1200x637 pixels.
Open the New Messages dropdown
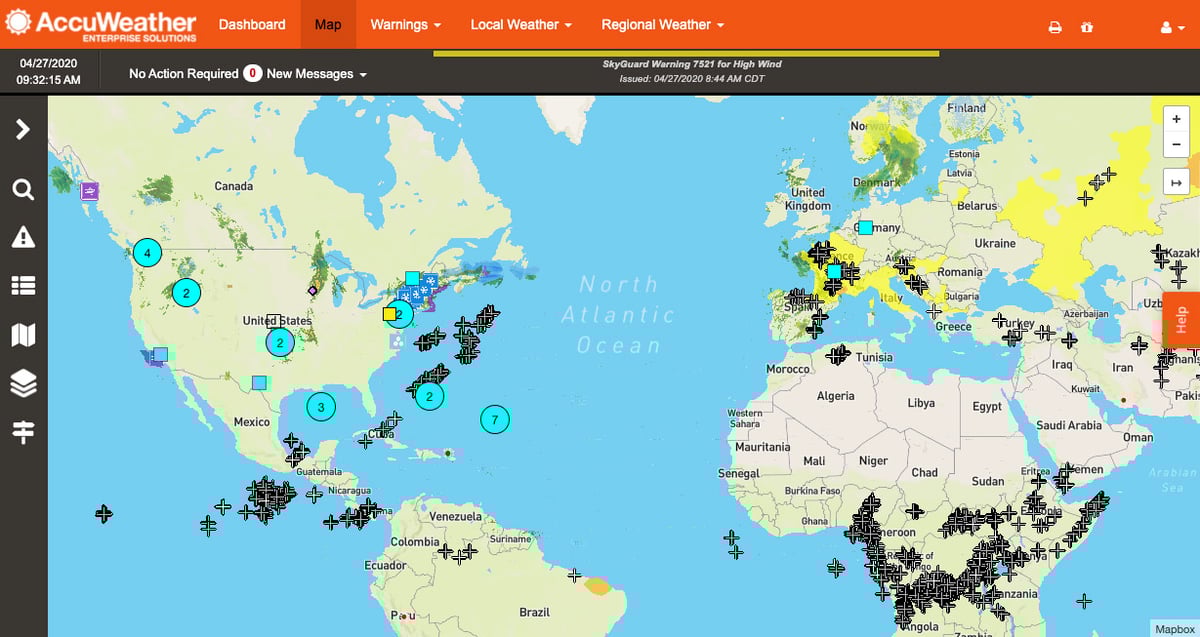316,74
